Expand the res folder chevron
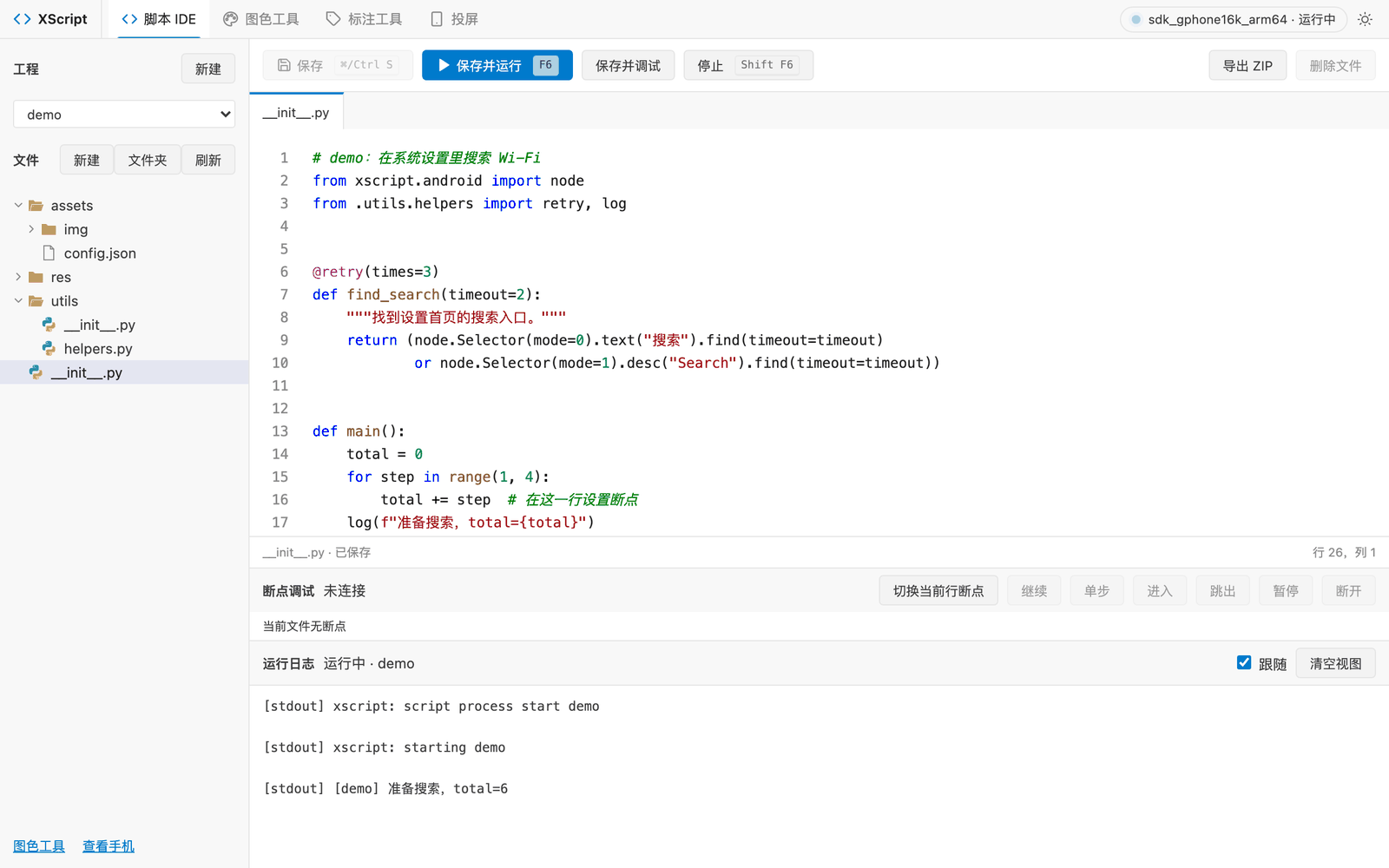 pyautogui.click(x=18, y=277)
